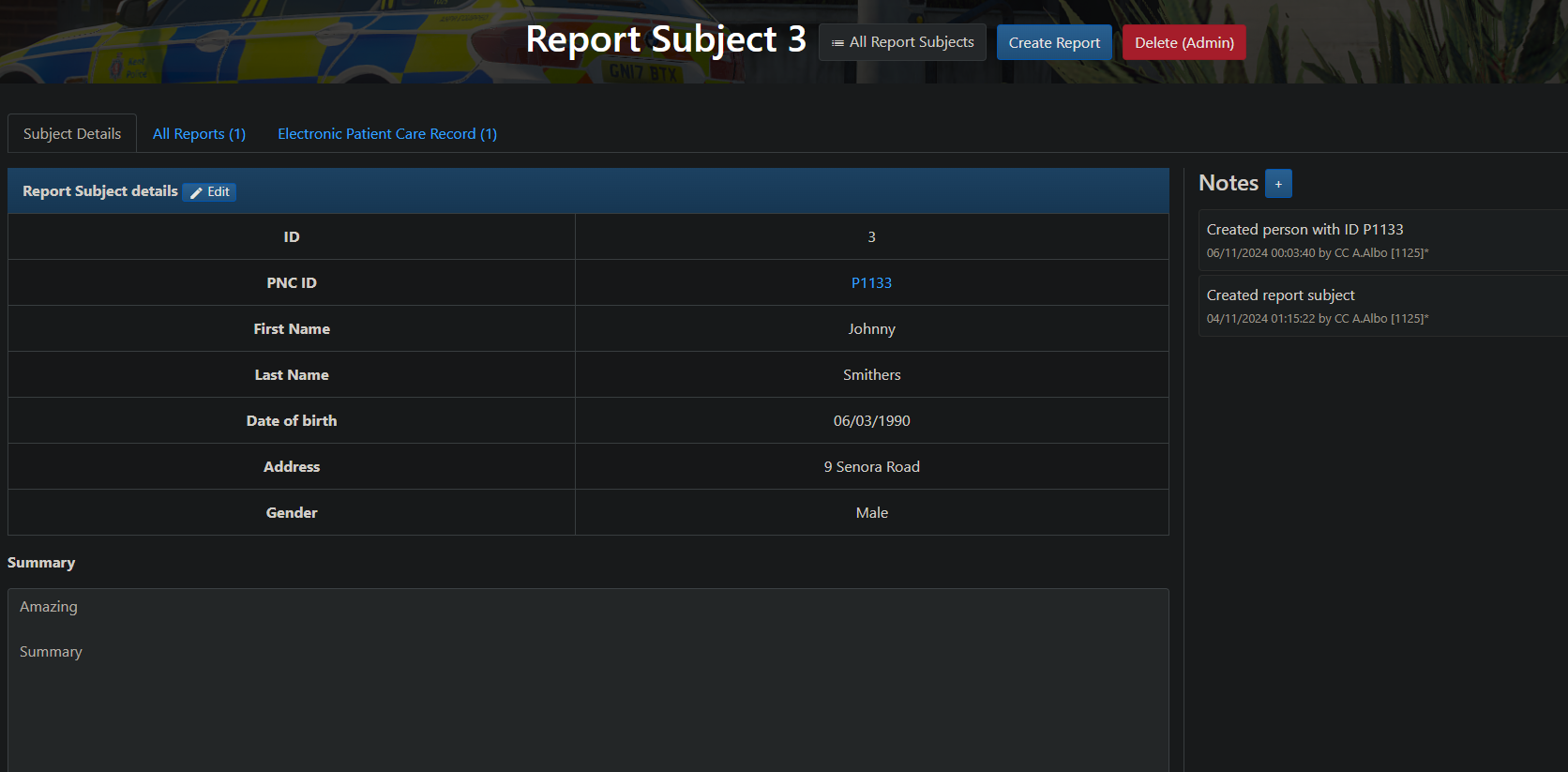
Task: Click the first name value Johnny
Action: 871,329
